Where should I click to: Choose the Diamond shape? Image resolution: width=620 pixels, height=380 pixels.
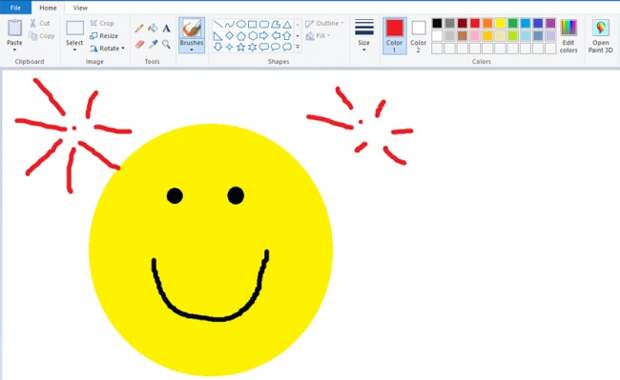coord(229,36)
